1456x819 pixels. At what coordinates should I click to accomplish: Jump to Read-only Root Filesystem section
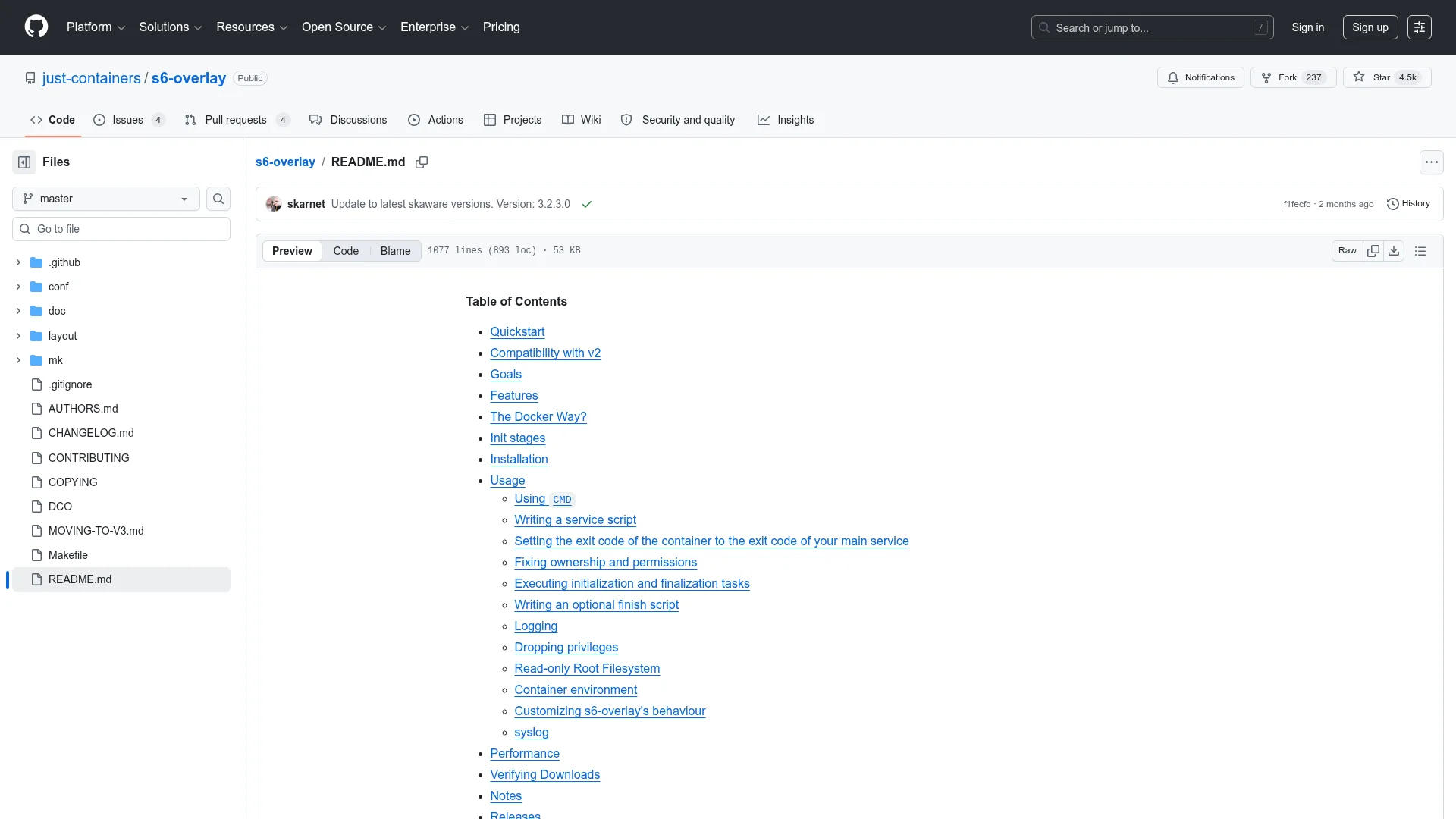click(587, 669)
